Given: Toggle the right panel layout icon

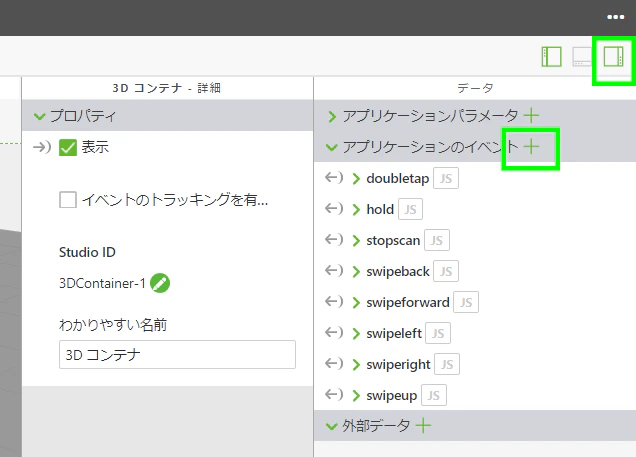Looking at the screenshot, I should click(613, 57).
